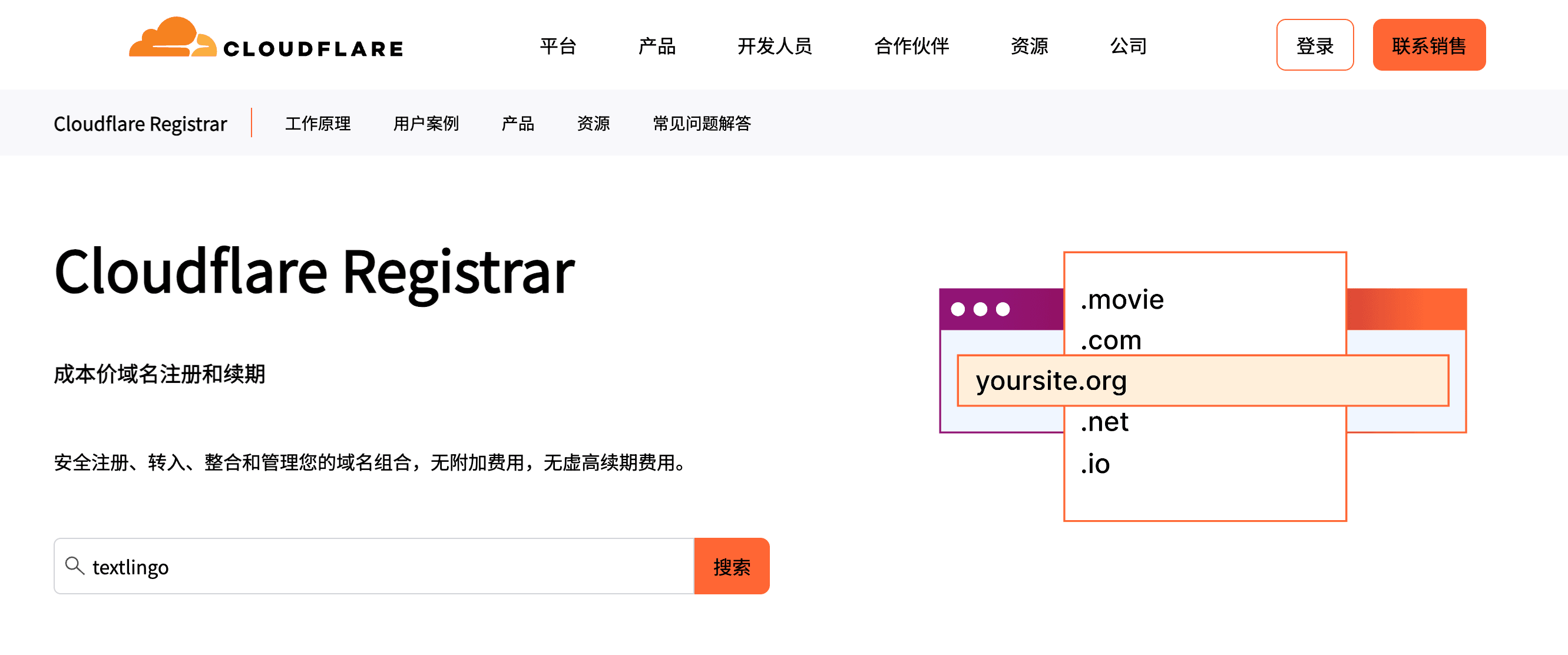Click the yoursite.org highlighted bar illustration
The height and width of the screenshot is (655, 1568).
1203,381
